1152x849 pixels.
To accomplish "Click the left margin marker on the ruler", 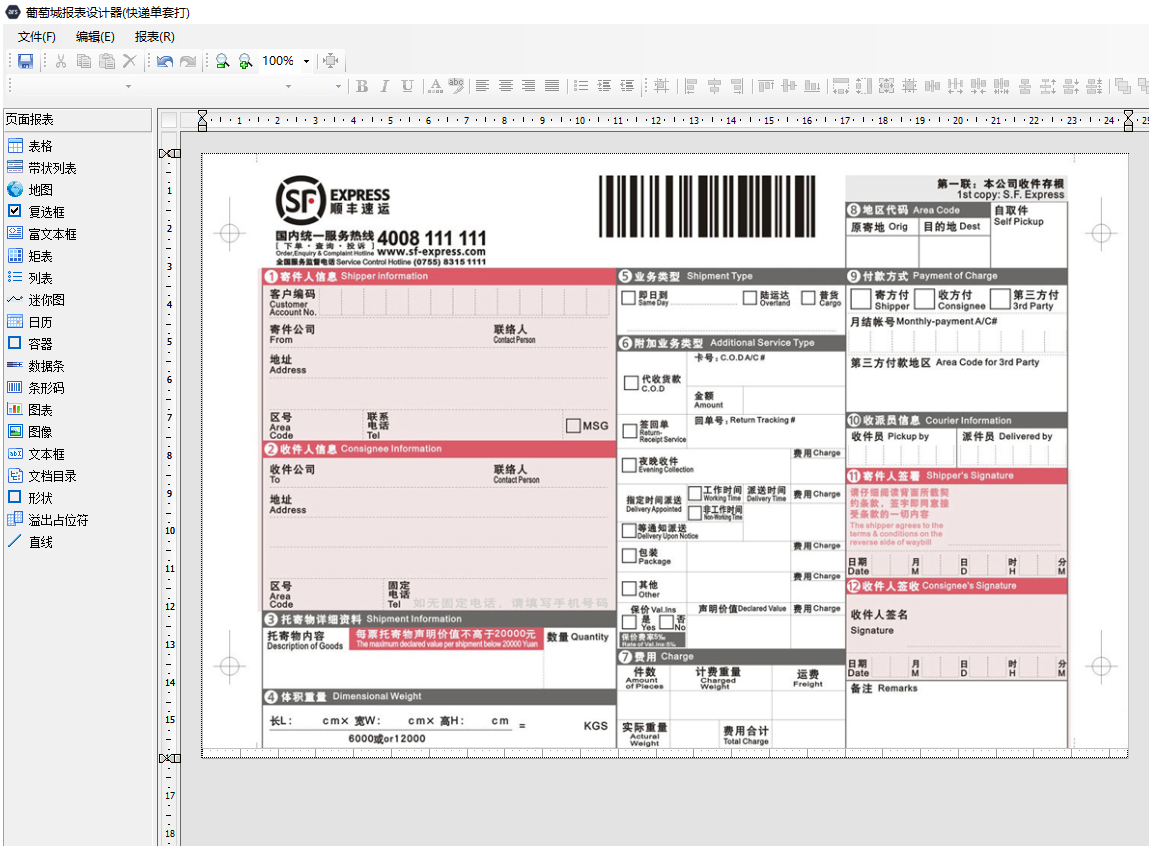I will point(203,120).
